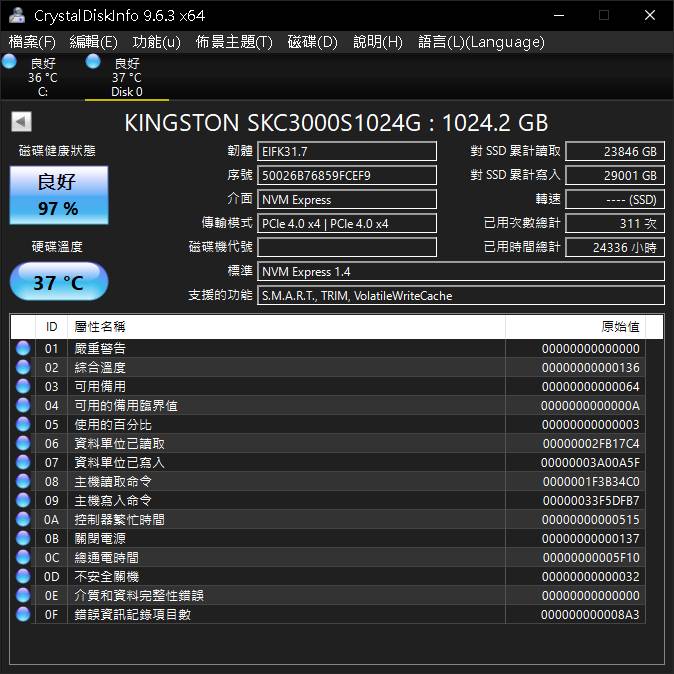This screenshot has width=674, height=674.
Task: Click raw value 0000001F3B34C0 for 主機讀取命令
Action: (591, 481)
